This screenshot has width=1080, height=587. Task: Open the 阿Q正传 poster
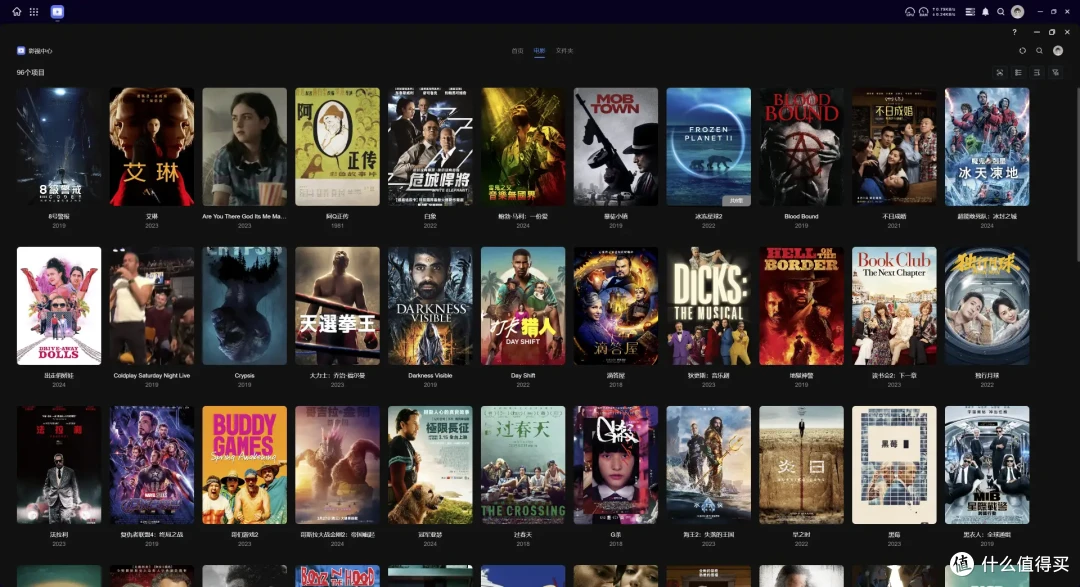[338, 147]
